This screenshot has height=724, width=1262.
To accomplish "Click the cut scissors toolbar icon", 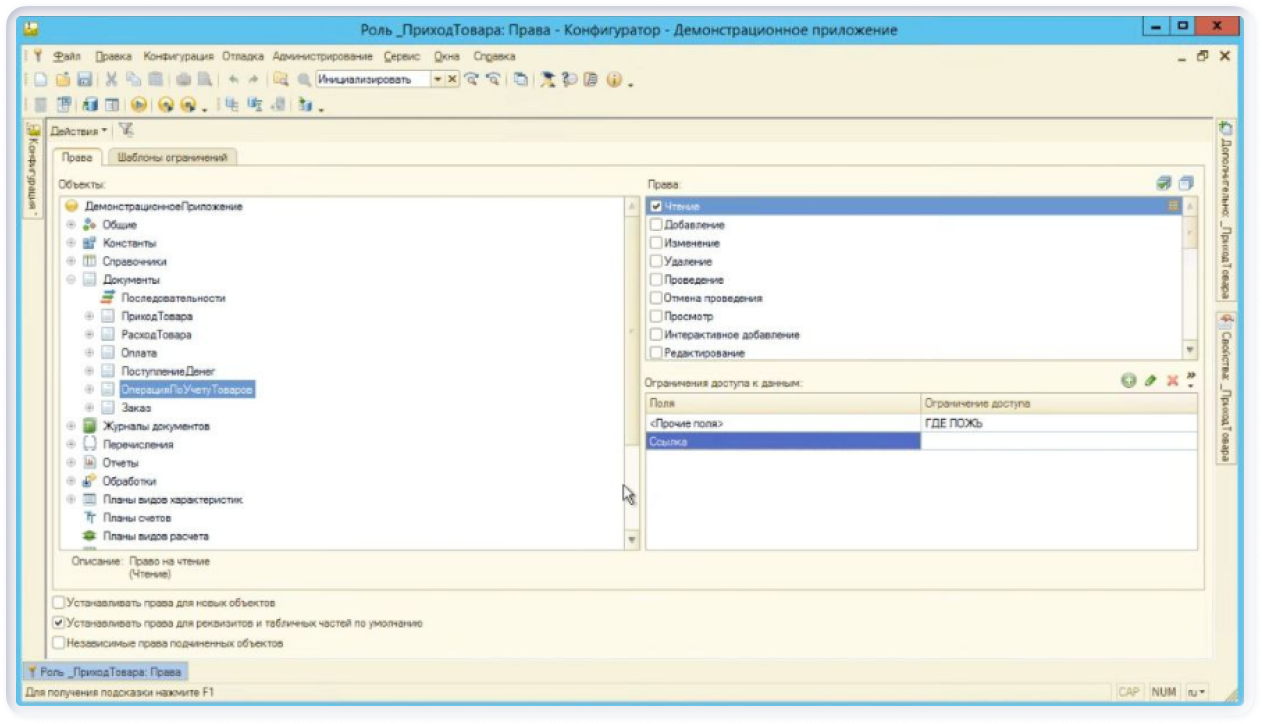I will point(112,80).
